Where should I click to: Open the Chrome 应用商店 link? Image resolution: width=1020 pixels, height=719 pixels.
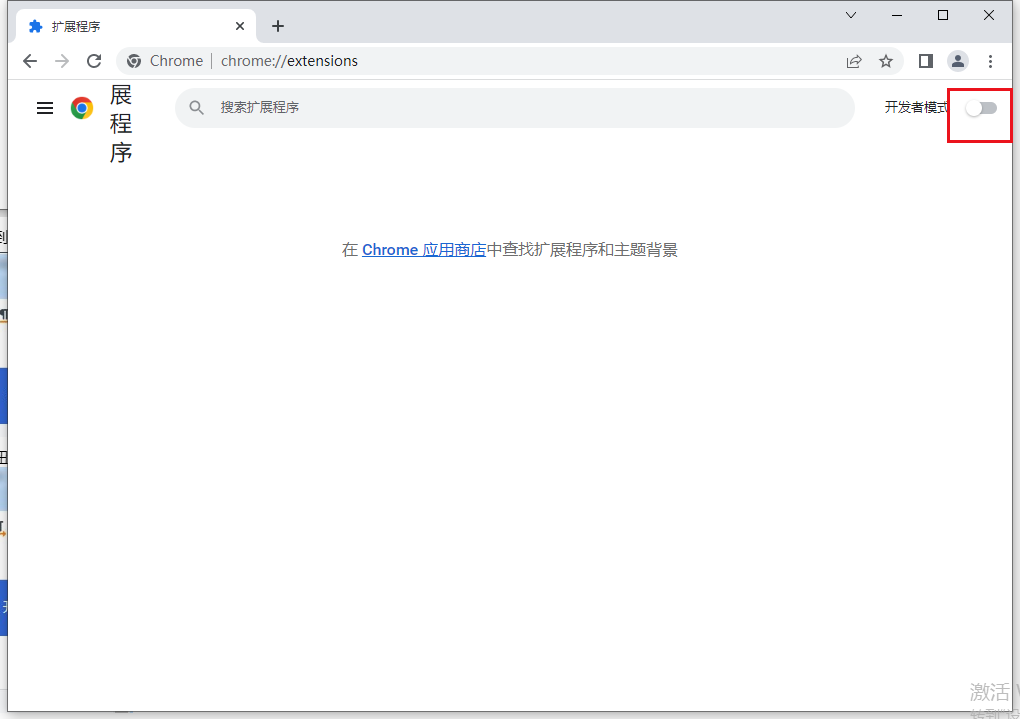423,250
